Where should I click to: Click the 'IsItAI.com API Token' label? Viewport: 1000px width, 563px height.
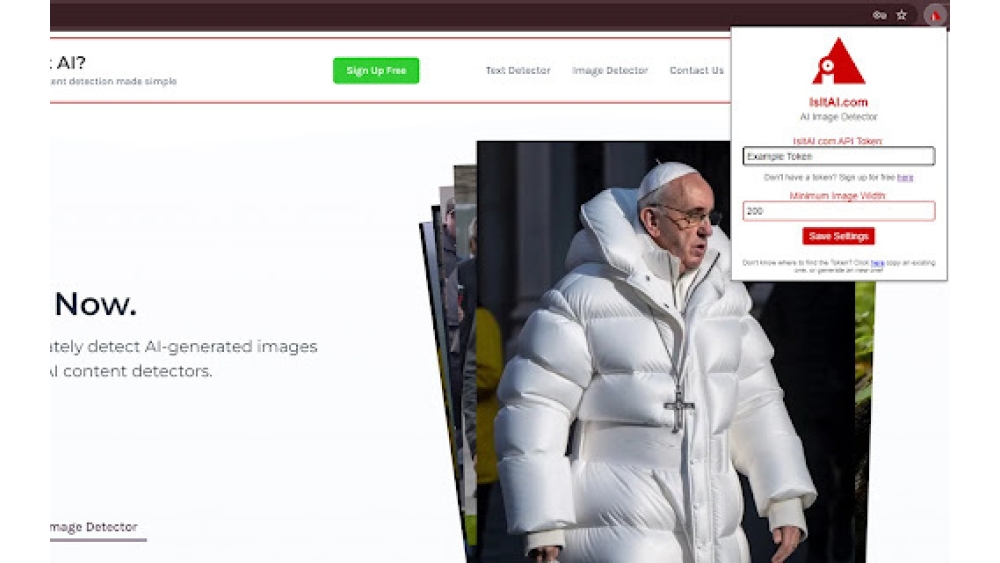(x=837, y=141)
